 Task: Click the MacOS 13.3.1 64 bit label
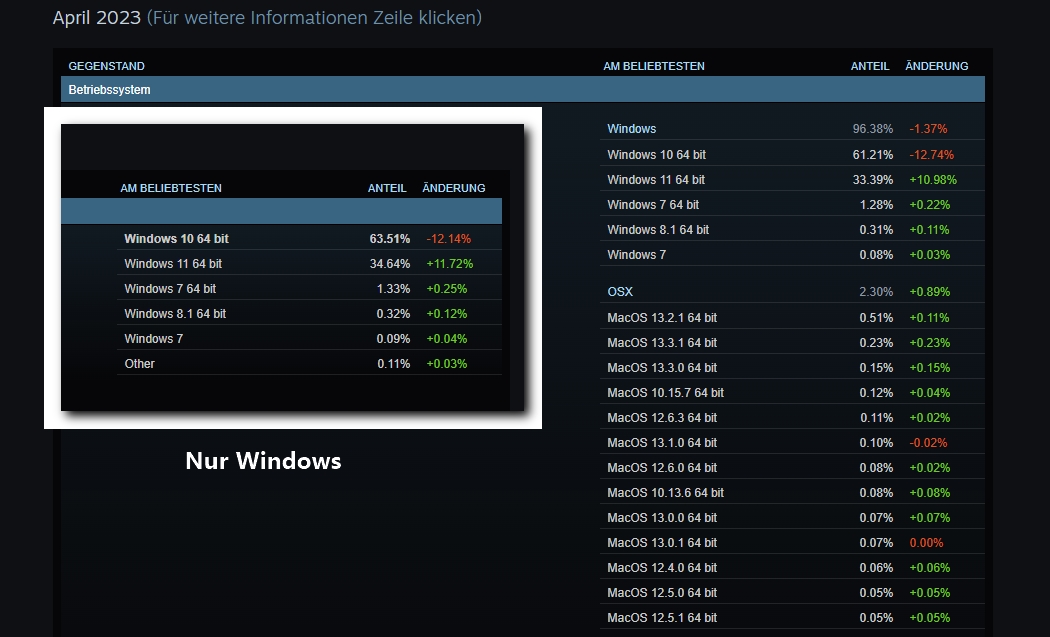(x=662, y=342)
